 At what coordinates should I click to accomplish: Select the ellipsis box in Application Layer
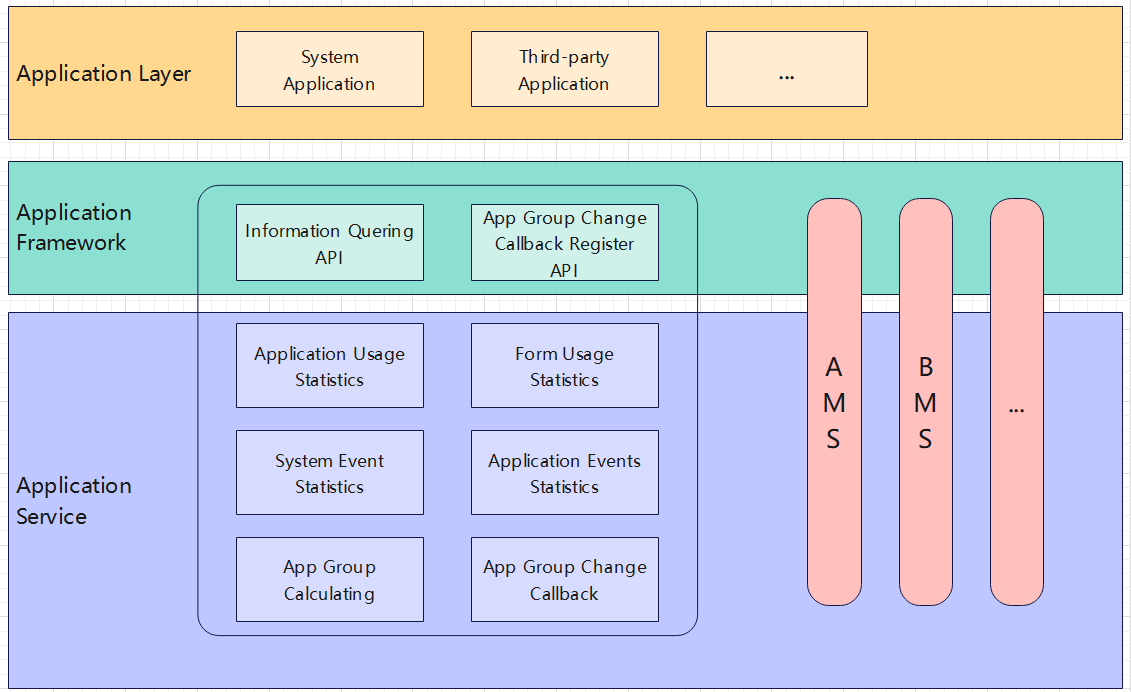click(x=786, y=69)
